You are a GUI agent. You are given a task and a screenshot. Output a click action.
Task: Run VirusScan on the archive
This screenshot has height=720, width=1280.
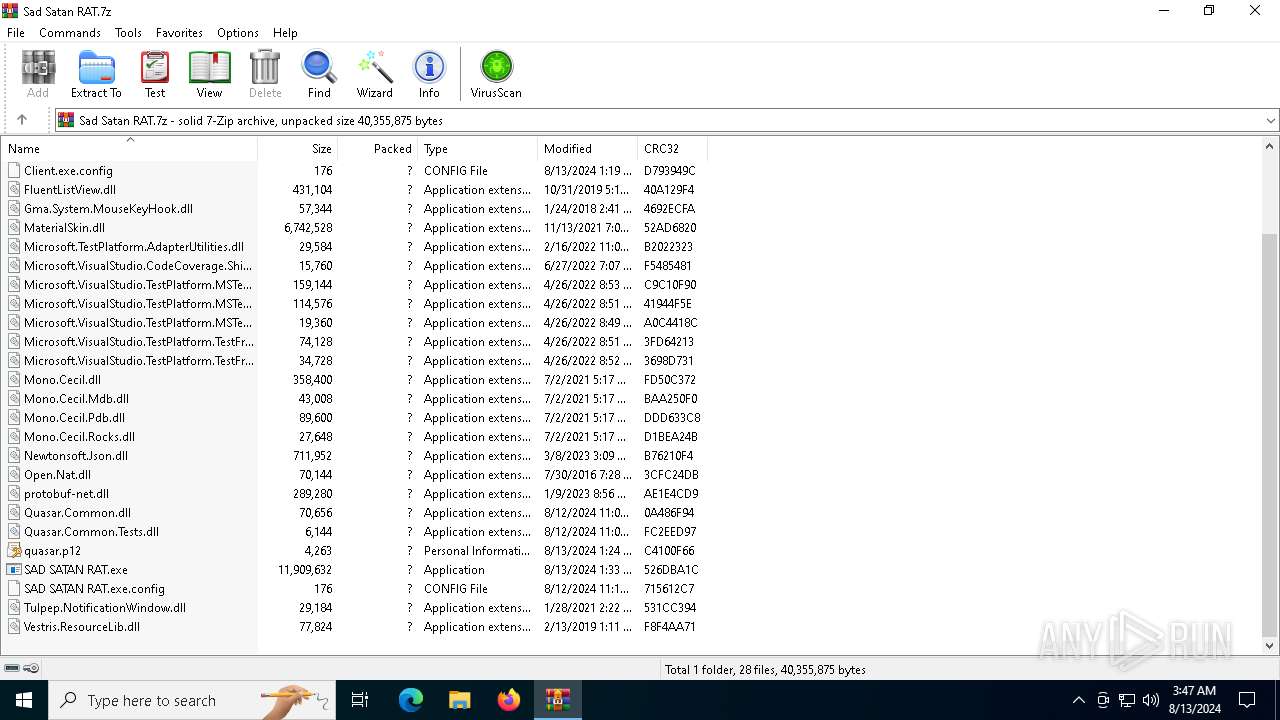[496, 75]
